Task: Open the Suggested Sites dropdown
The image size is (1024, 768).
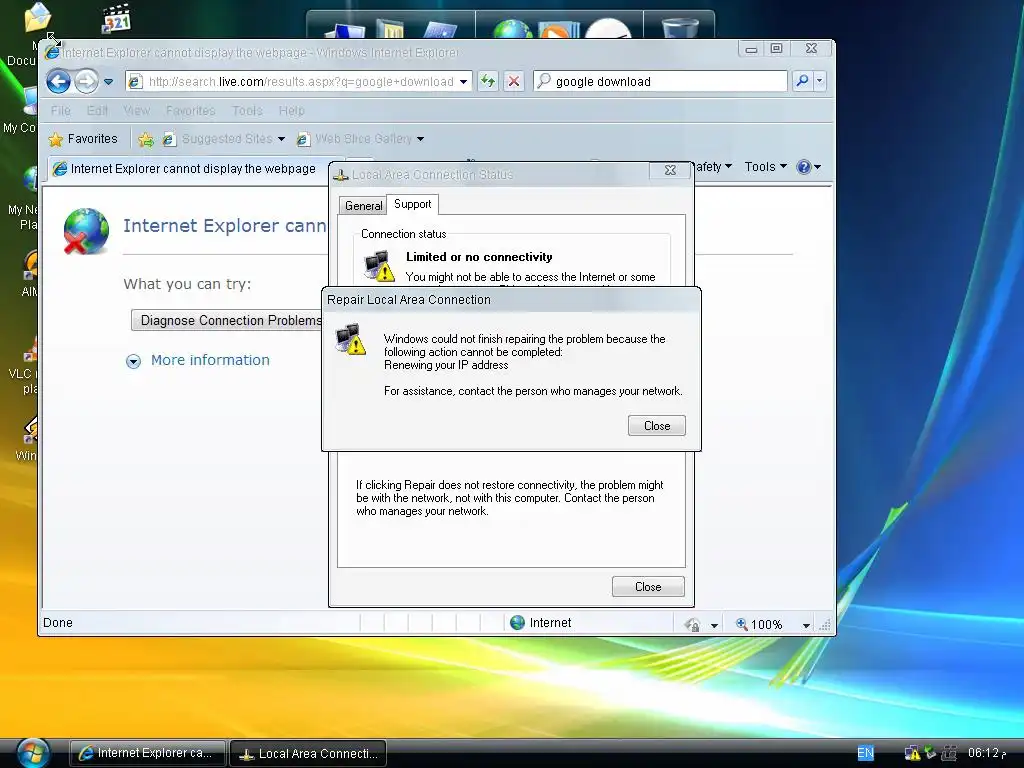Action: tap(281, 139)
